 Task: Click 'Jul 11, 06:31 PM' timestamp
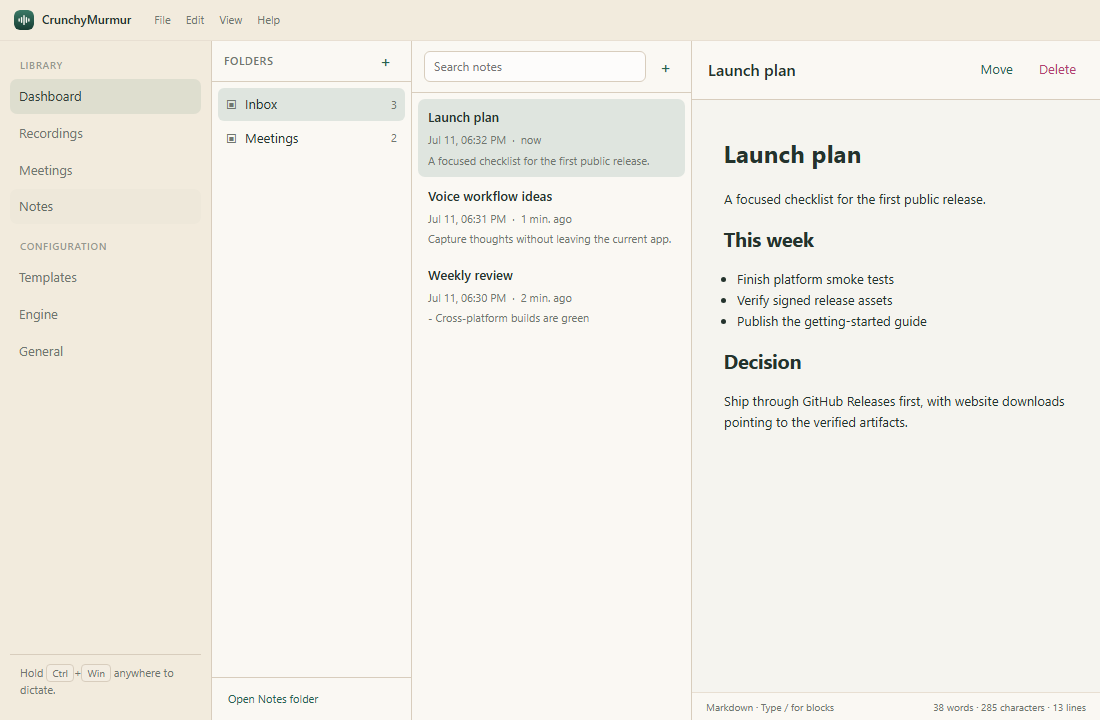point(467,219)
